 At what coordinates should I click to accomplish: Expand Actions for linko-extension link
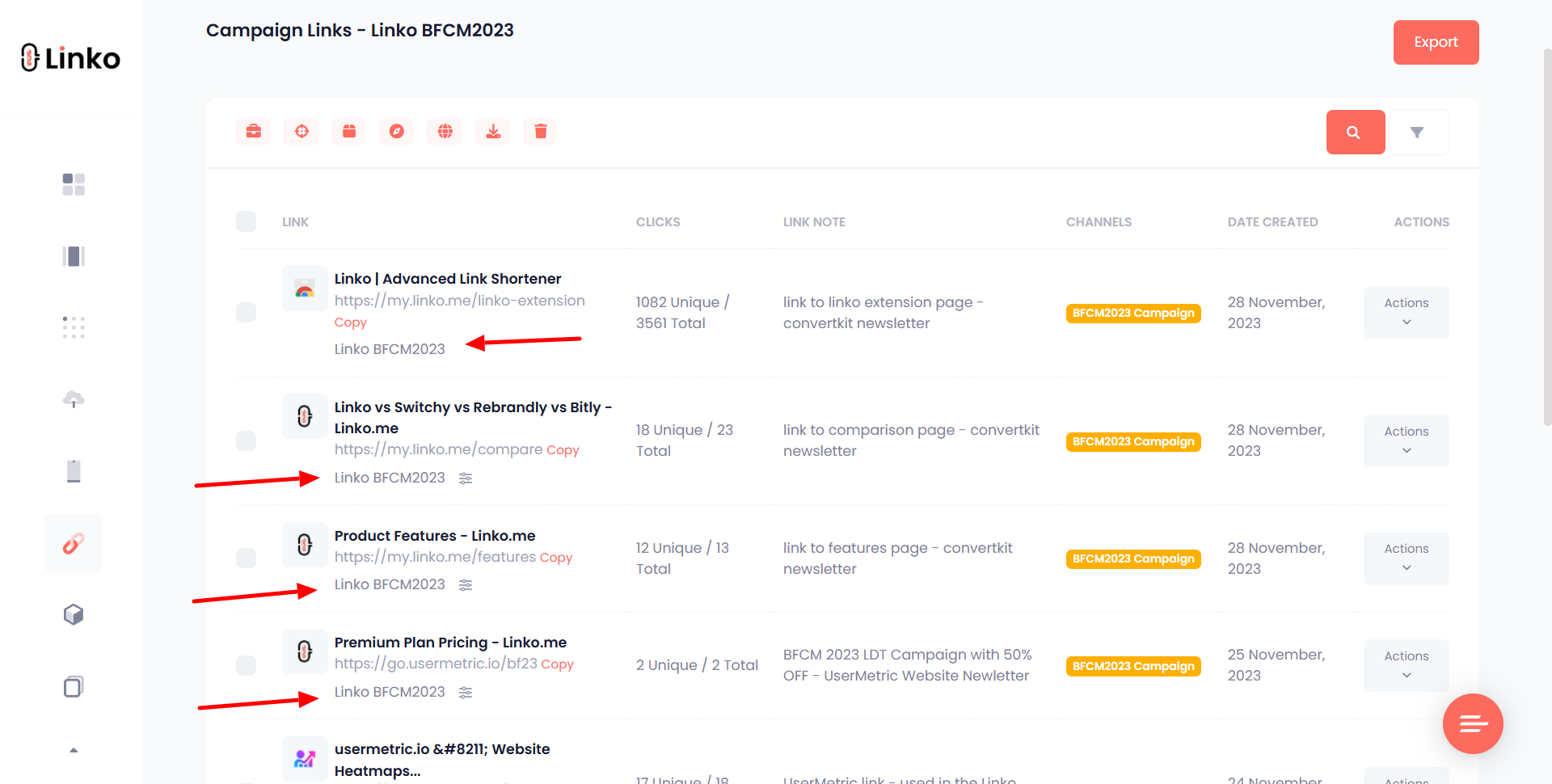coord(1406,312)
